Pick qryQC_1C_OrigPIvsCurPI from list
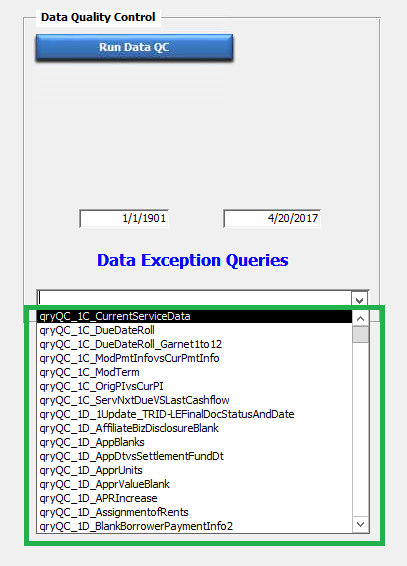The width and height of the screenshot is (407, 566). pyautogui.click(x=194, y=386)
